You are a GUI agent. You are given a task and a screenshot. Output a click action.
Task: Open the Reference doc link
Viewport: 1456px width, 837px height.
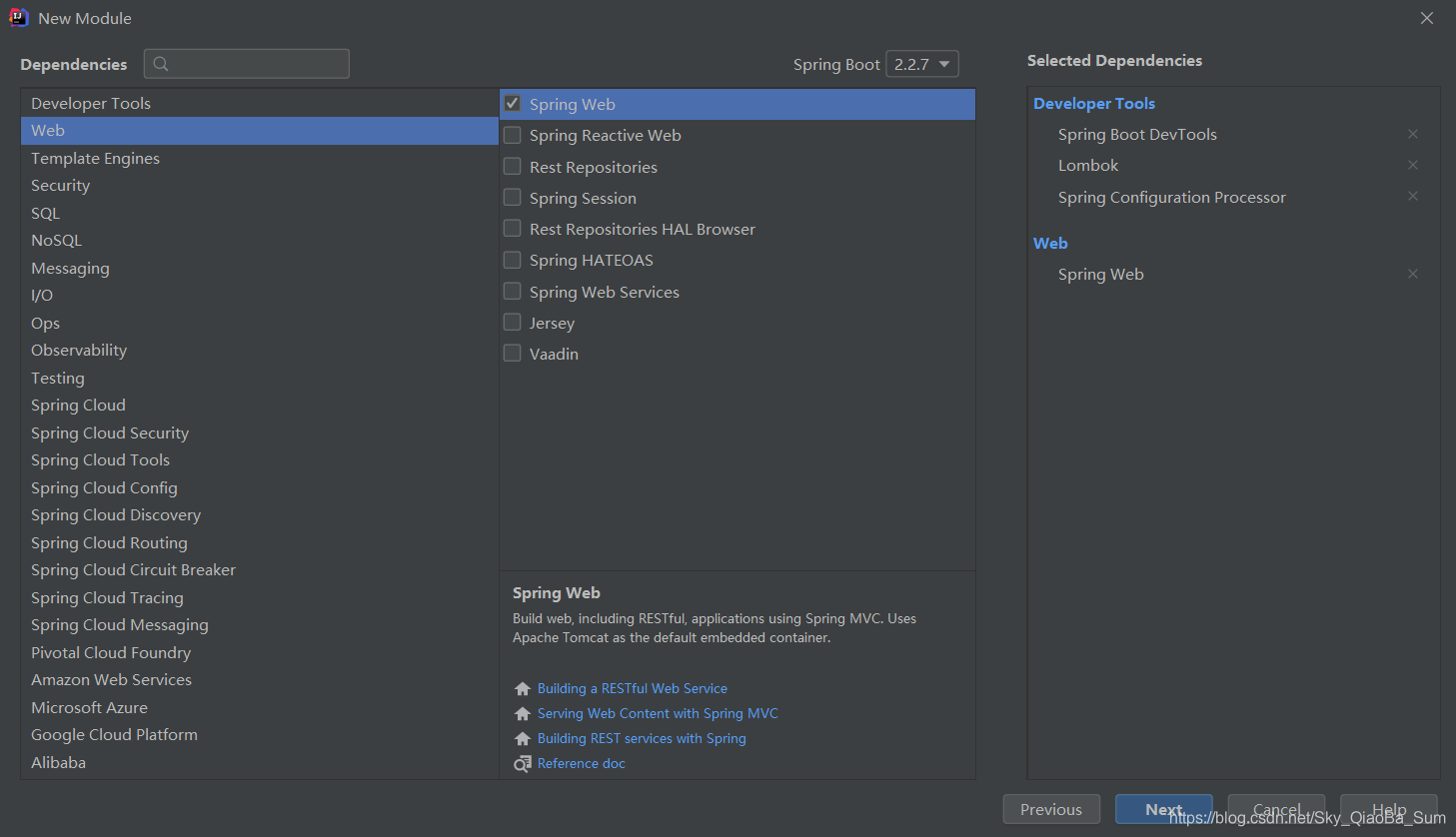[x=582, y=764]
